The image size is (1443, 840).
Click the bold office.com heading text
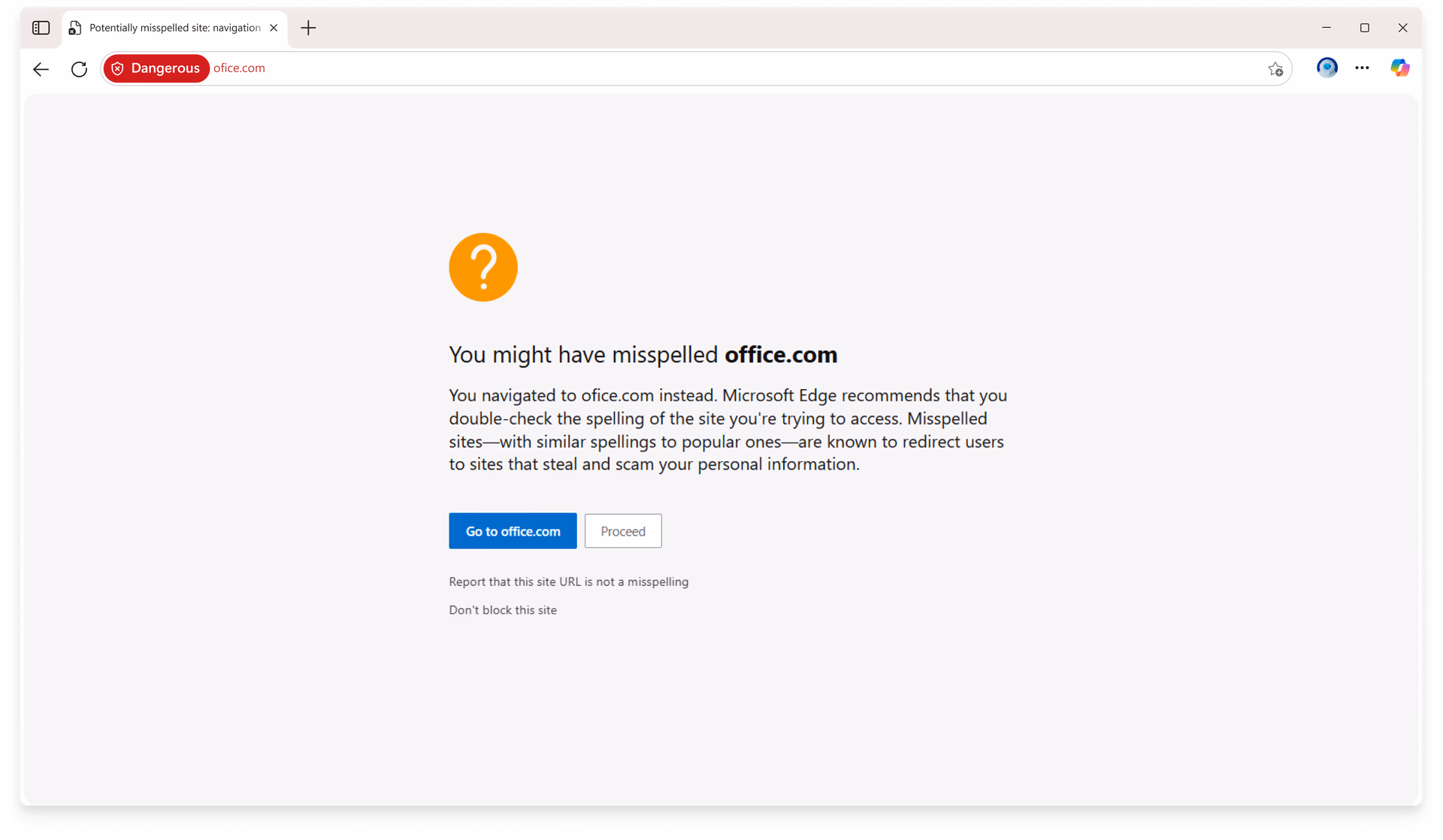coord(781,355)
